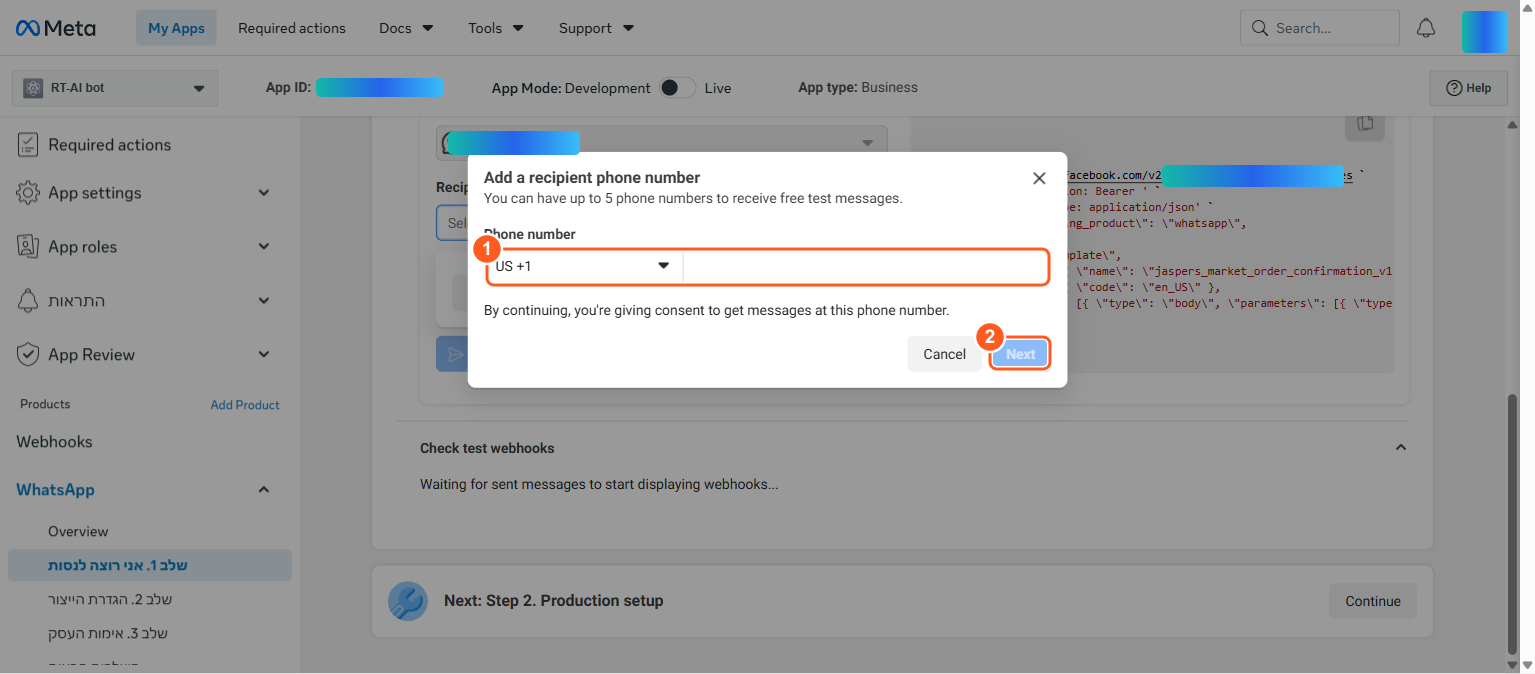
Task: Click the Help question mark button
Action: coord(1469,88)
